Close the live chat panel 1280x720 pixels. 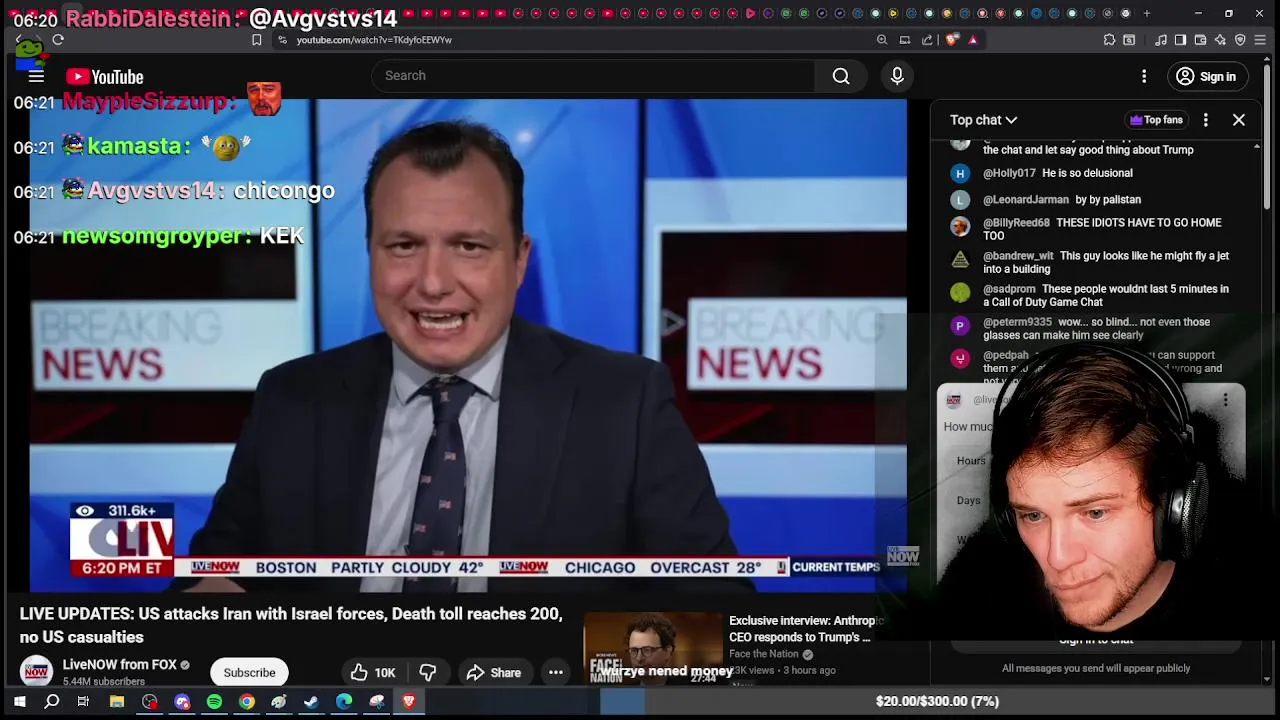pos(1239,120)
